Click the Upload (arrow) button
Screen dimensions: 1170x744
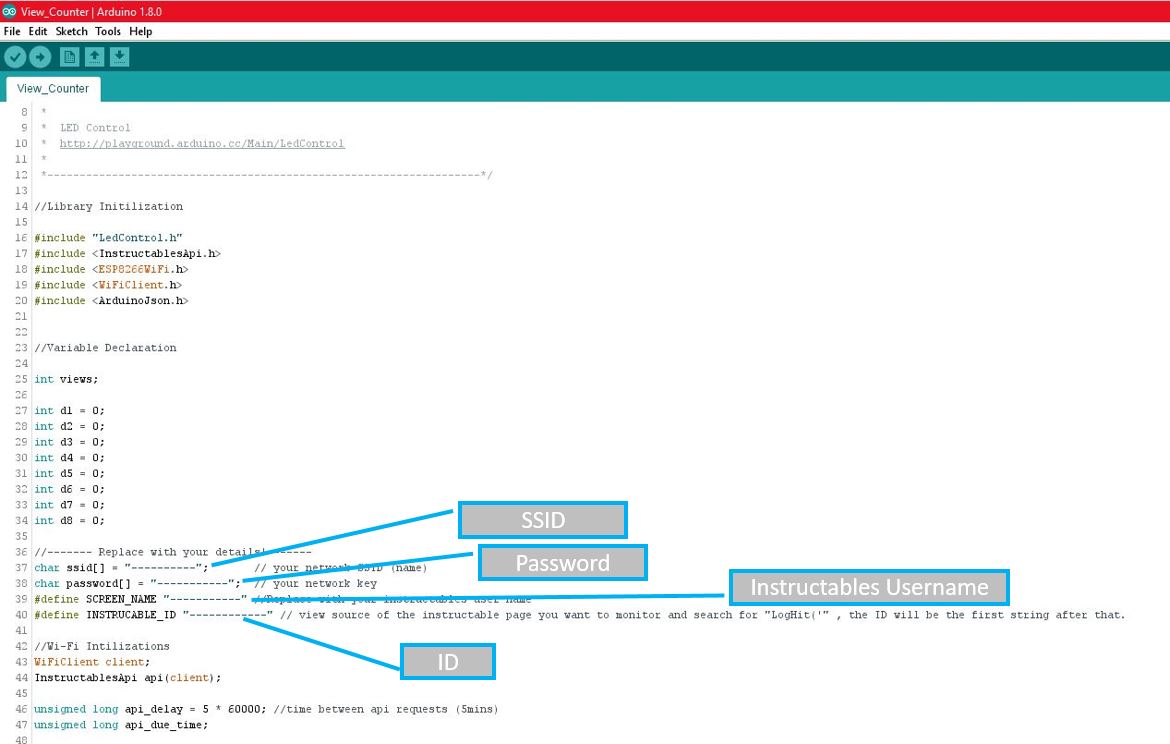[x=40, y=56]
